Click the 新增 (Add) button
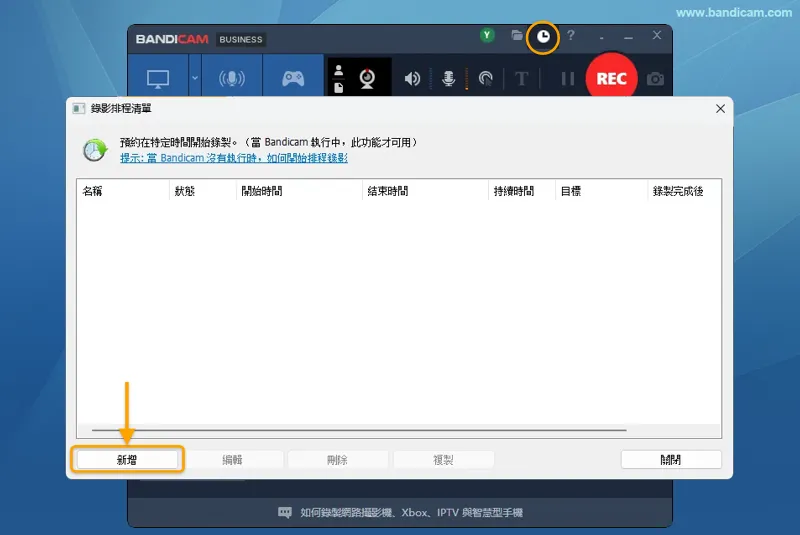The width and height of the screenshot is (800, 535). pyautogui.click(x=127, y=460)
